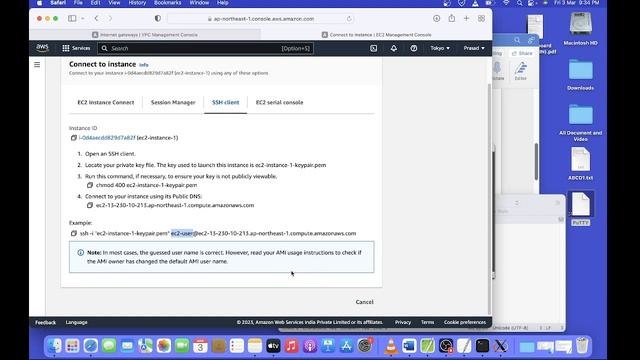This screenshot has height=360, width=640.
Task: Open Photos app in the Dock
Action: coord(163,346)
